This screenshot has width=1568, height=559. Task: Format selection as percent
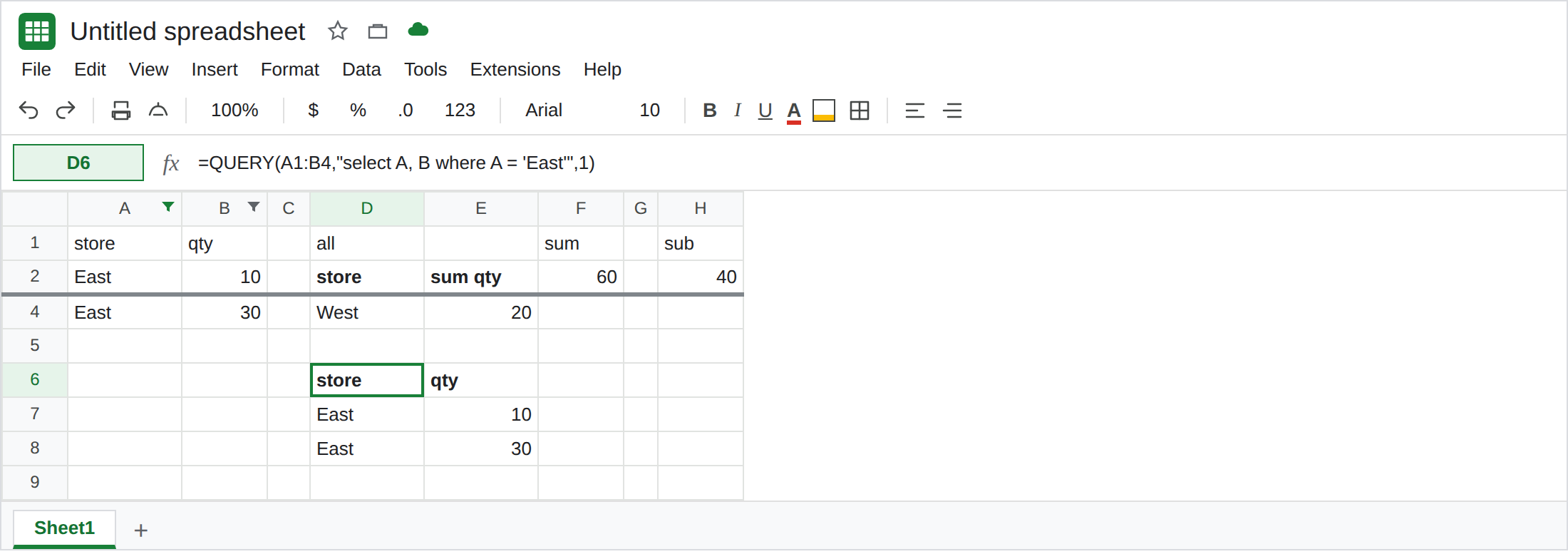[x=358, y=111]
